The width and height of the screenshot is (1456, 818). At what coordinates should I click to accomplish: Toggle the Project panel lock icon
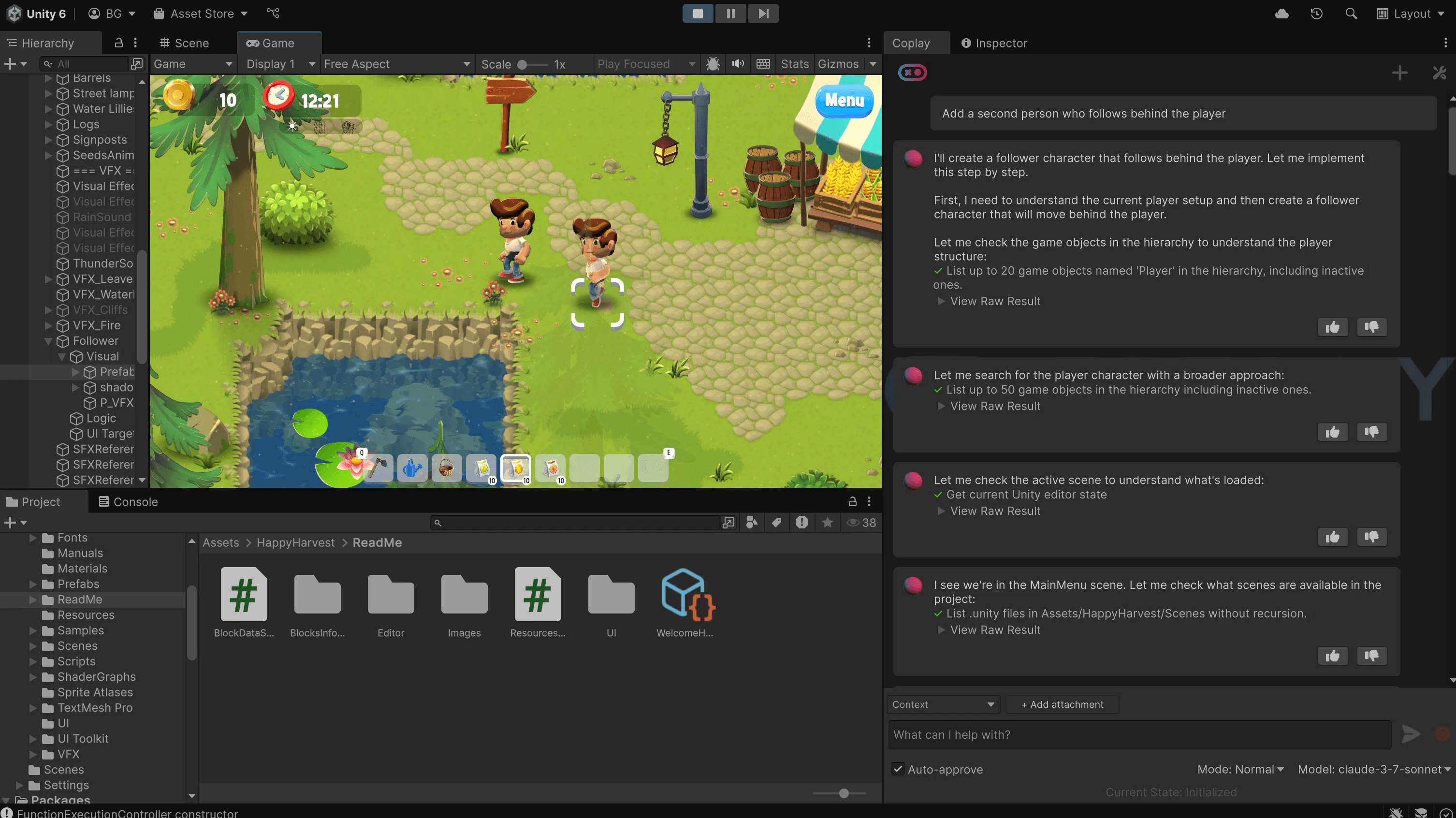tap(852, 501)
